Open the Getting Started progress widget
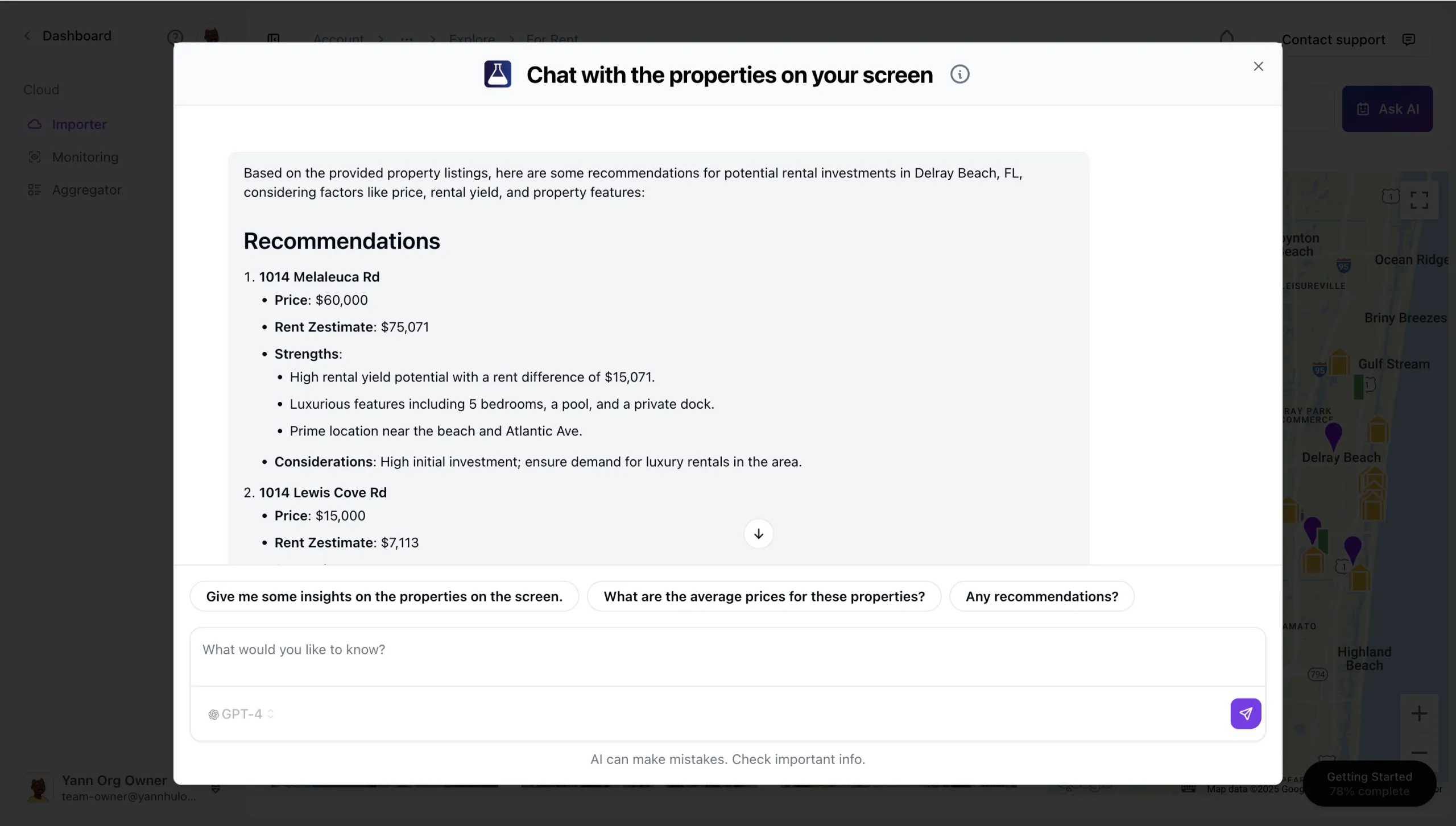 [x=1369, y=783]
